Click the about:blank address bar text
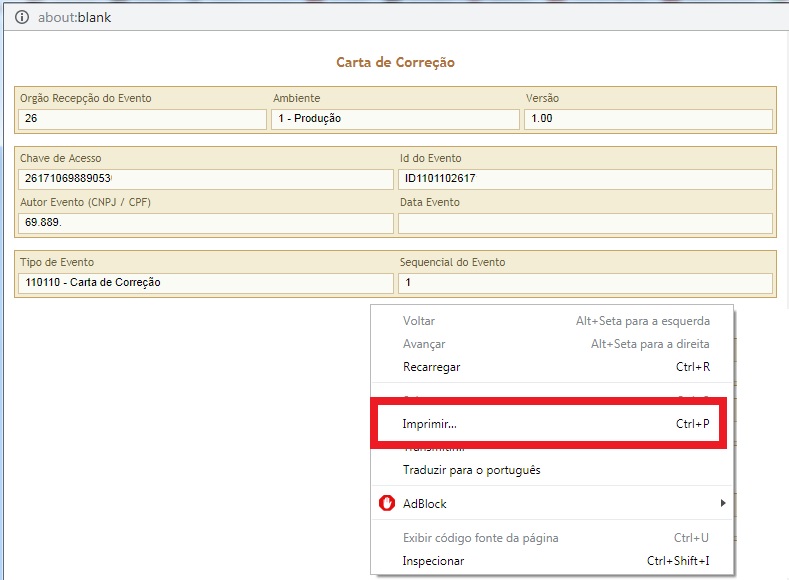 pos(74,17)
